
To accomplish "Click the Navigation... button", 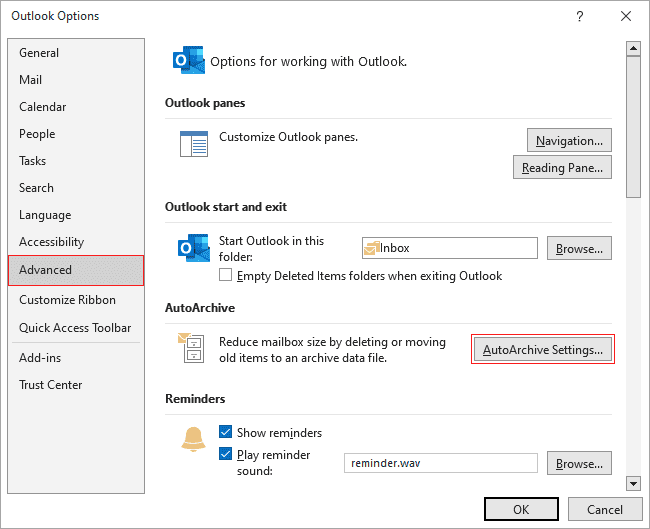I will tap(569, 141).
